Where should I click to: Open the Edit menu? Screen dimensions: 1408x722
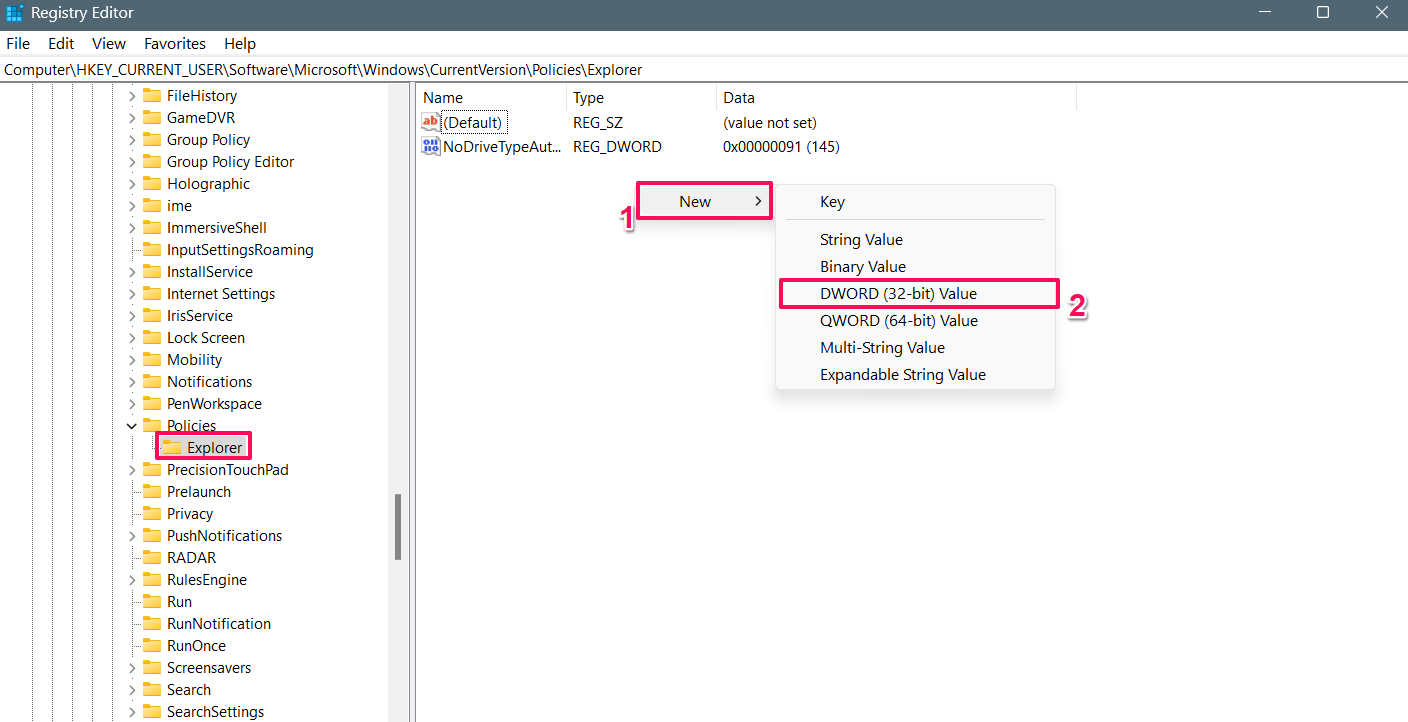[61, 44]
